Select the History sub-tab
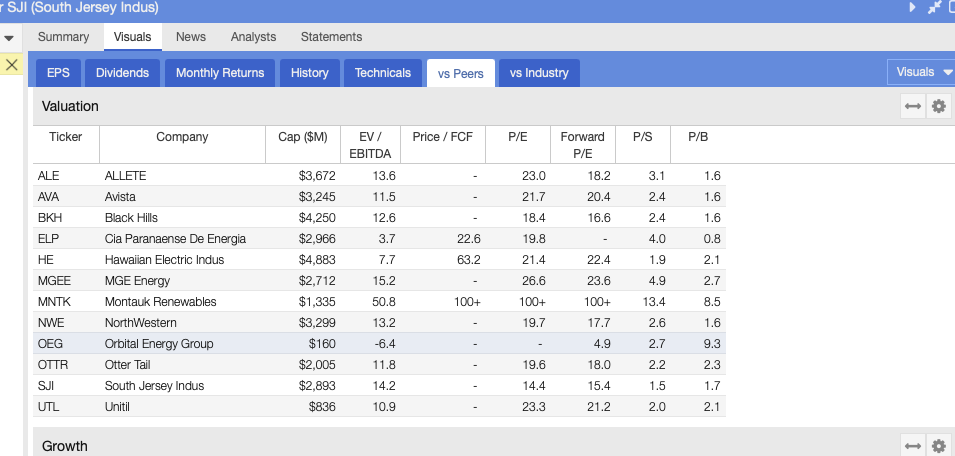The width and height of the screenshot is (955, 456). click(309, 73)
